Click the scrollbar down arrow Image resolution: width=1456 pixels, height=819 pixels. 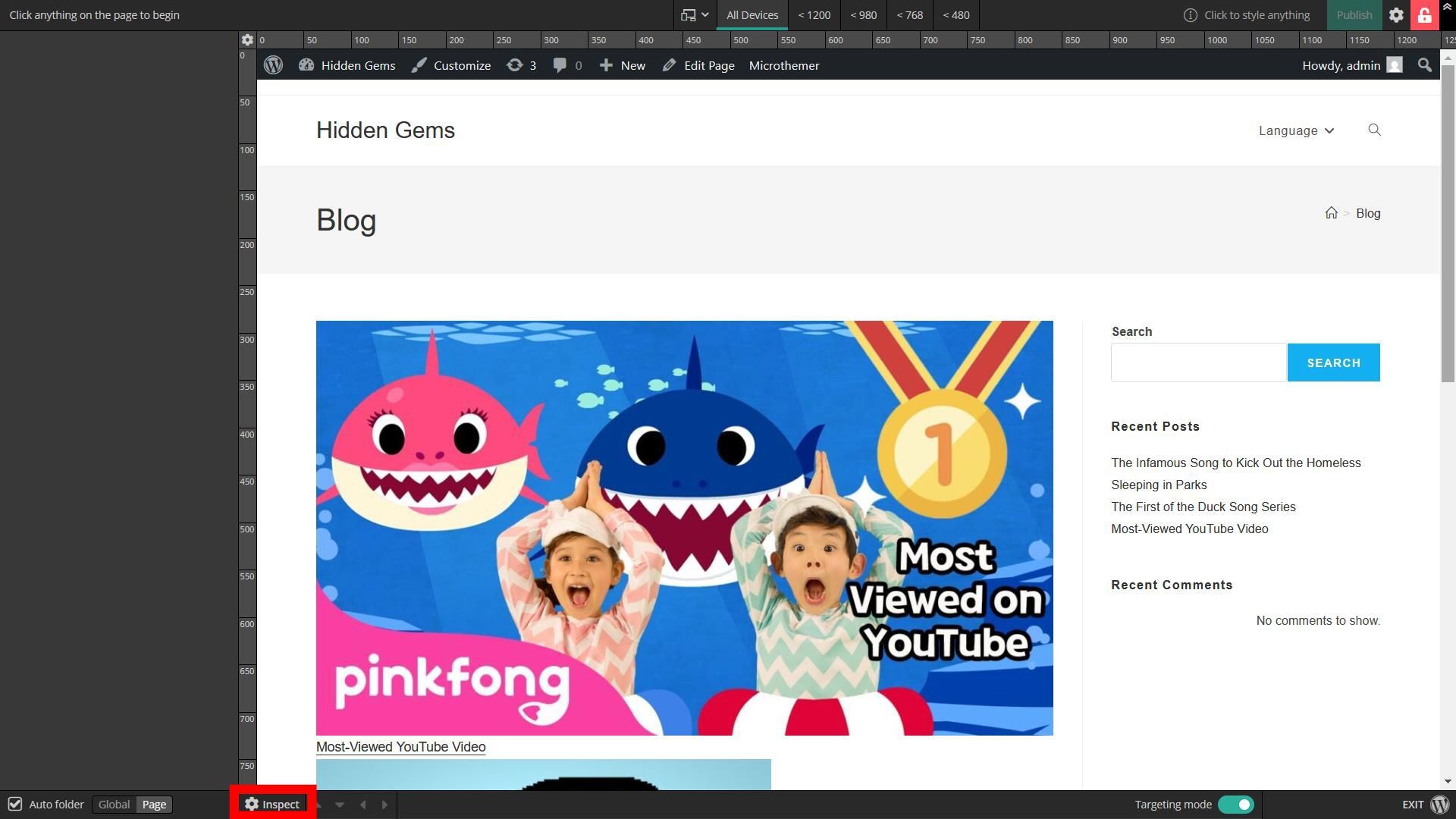click(1448, 781)
